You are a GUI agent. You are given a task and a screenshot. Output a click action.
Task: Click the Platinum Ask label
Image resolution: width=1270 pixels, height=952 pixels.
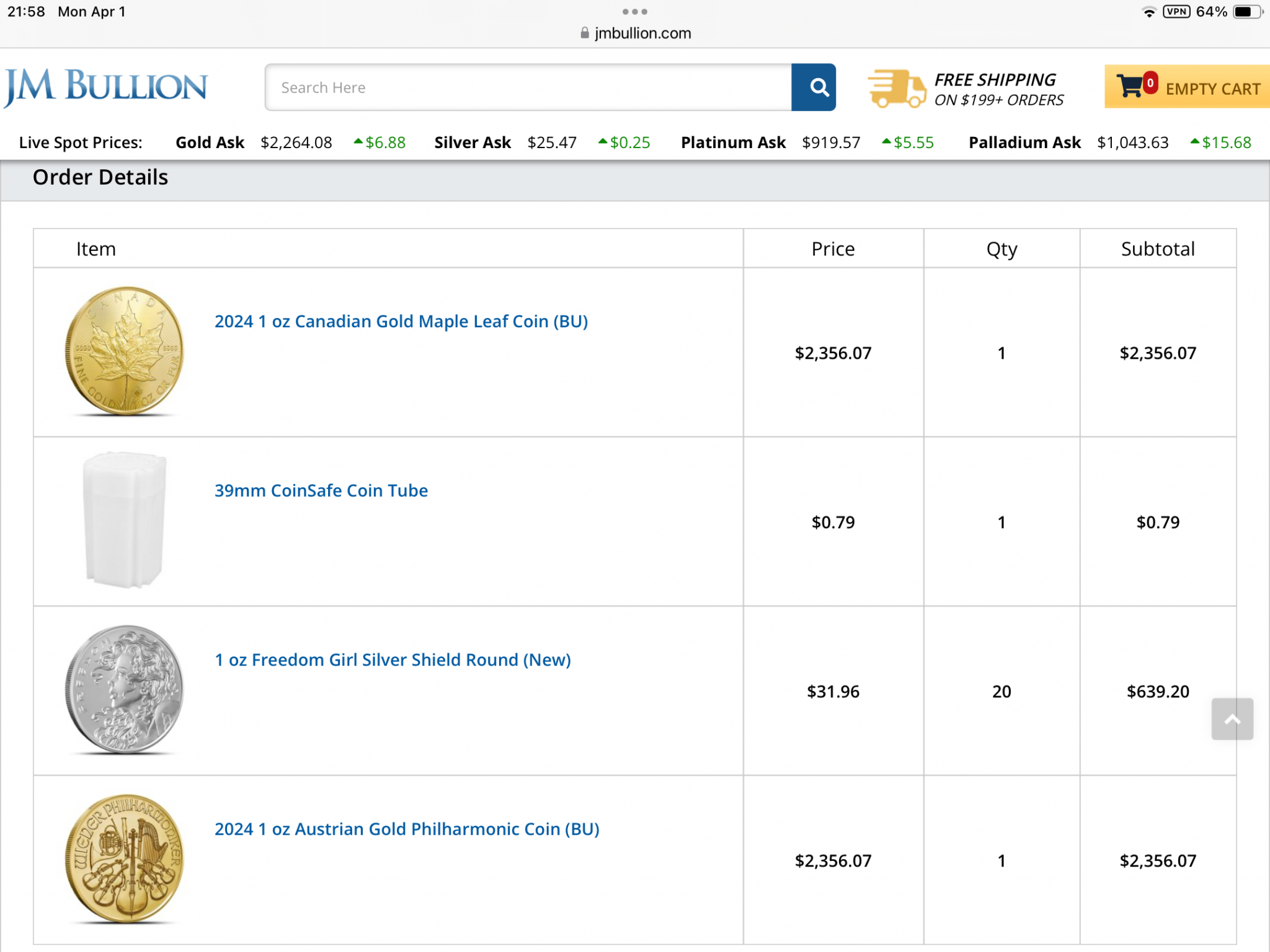click(733, 143)
